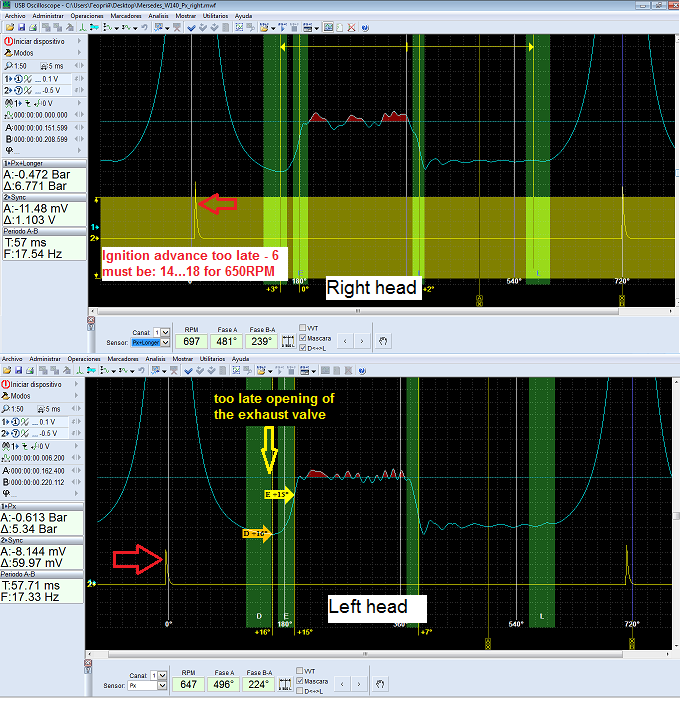Viewport: 681px width, 702px height.
Task: Uncheck Mascara in the lower phase panel
Action: [300, 681]
